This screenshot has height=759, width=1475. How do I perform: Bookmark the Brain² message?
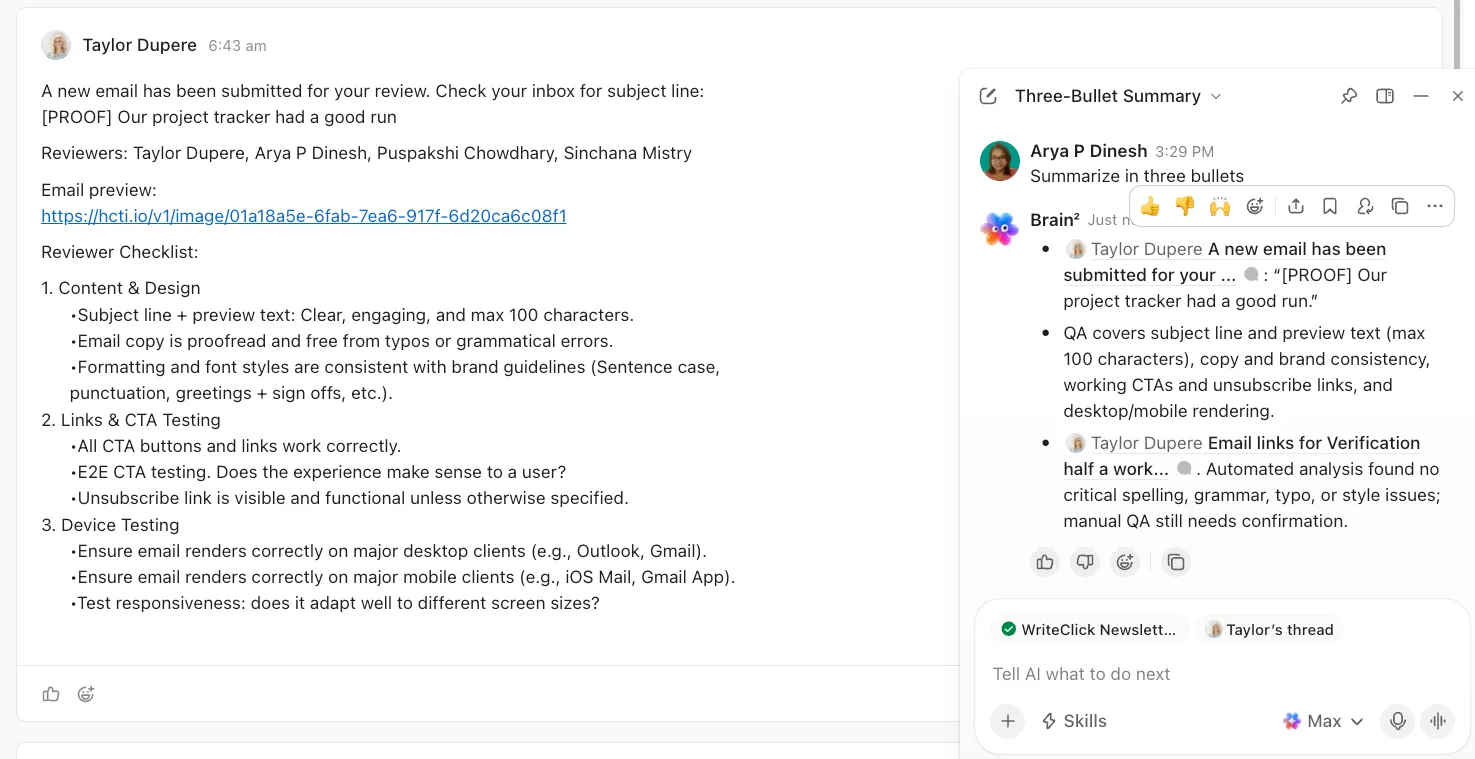coord(1330,206)
